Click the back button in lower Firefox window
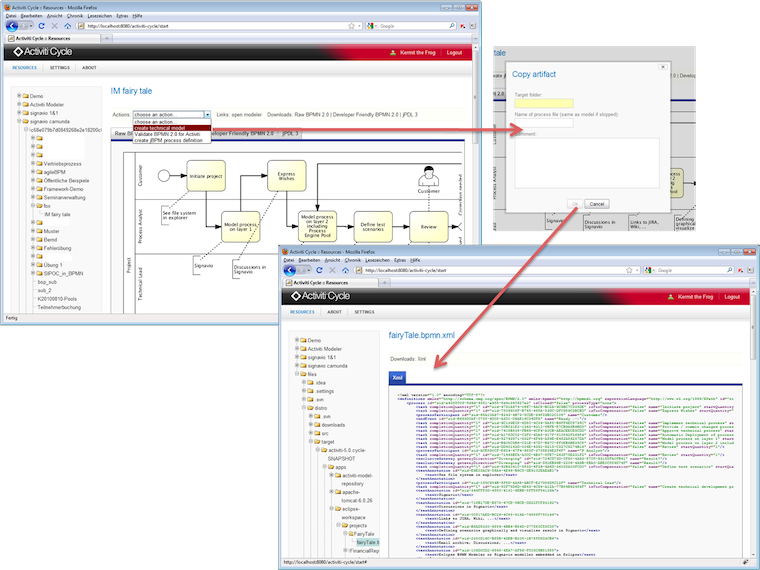The image size is (760, 570). 289,270
